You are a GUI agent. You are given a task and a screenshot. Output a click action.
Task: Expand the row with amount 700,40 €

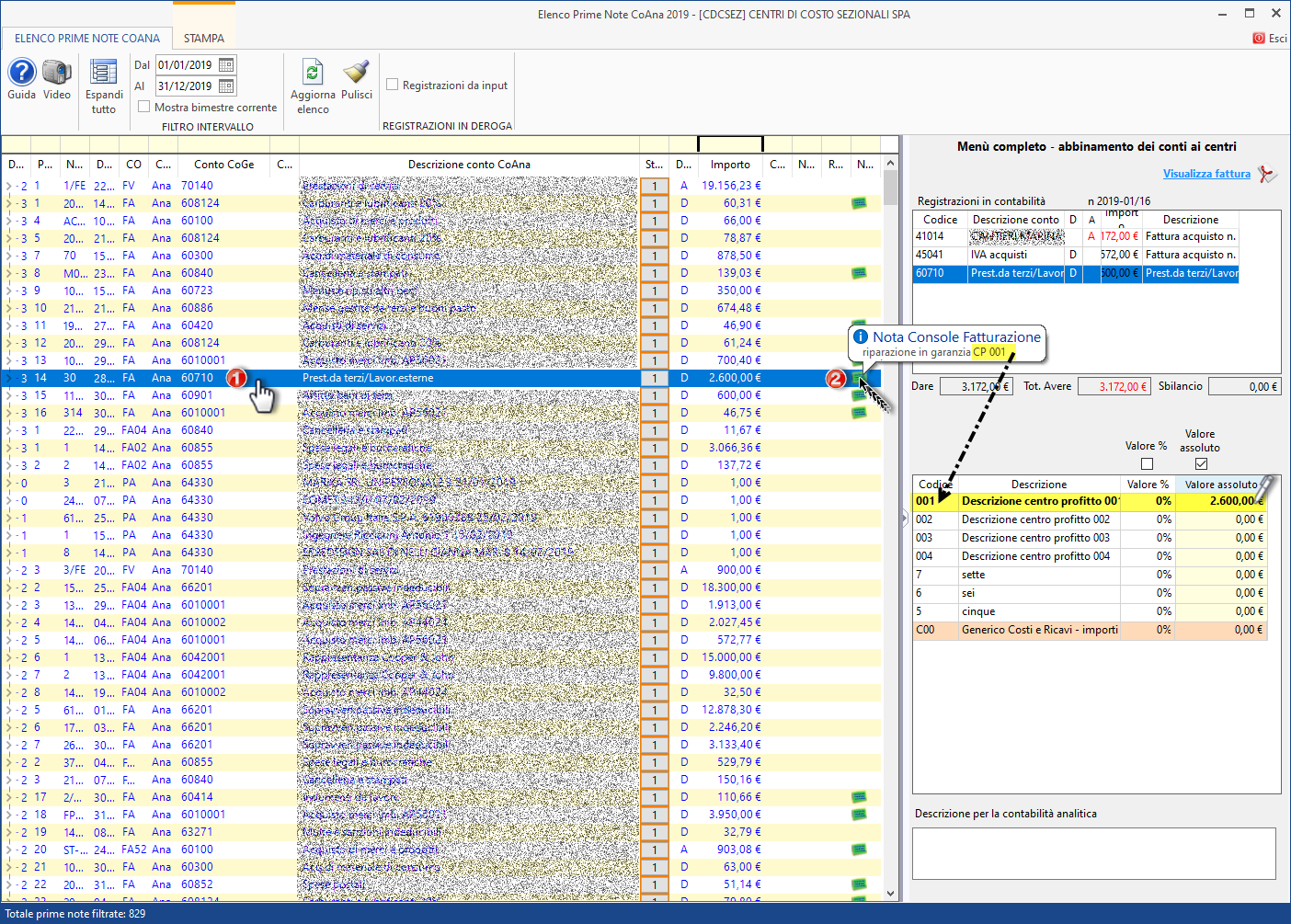(x=9, y=360)
